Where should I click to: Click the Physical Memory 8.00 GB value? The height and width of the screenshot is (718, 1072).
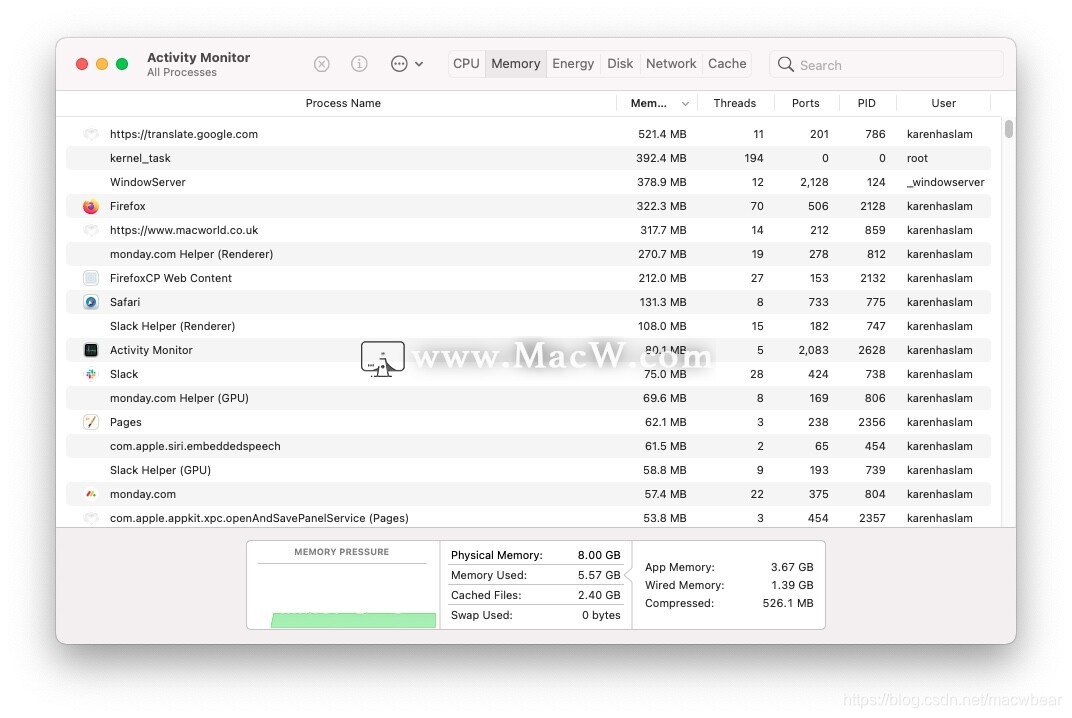(599, 555)
